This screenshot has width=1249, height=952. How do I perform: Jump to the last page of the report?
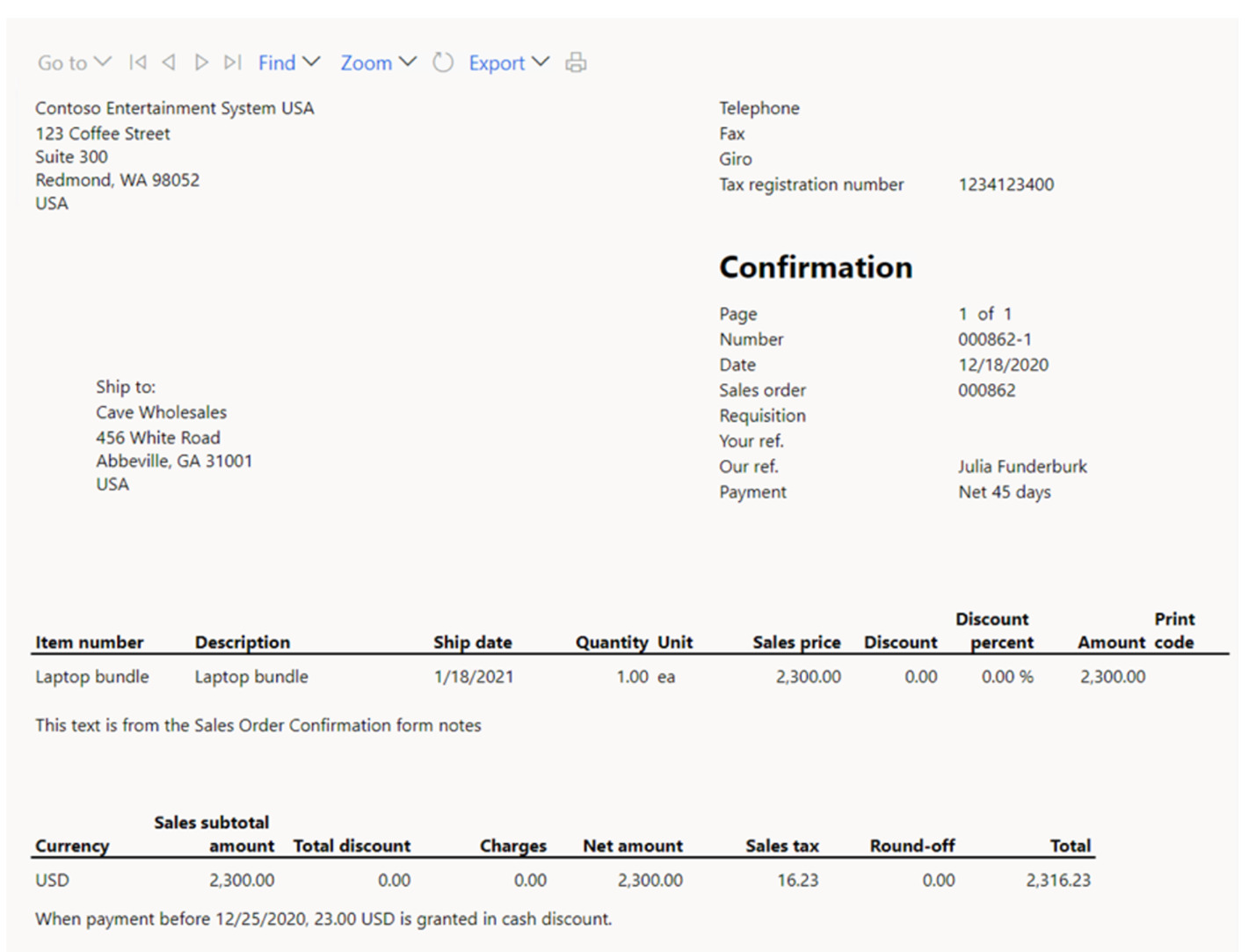click(232, 62)
